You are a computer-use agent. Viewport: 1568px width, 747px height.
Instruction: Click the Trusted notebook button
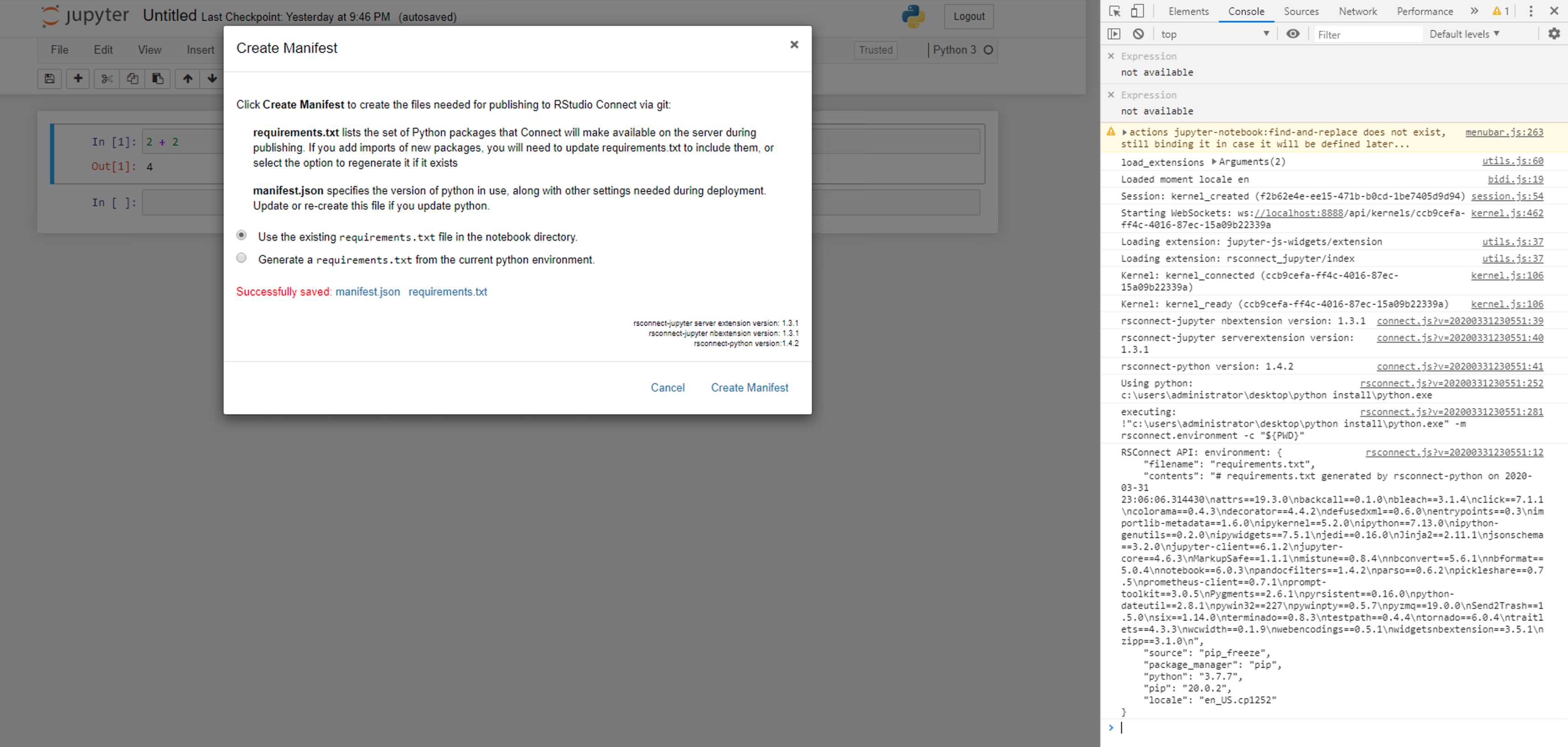point(875,50)
